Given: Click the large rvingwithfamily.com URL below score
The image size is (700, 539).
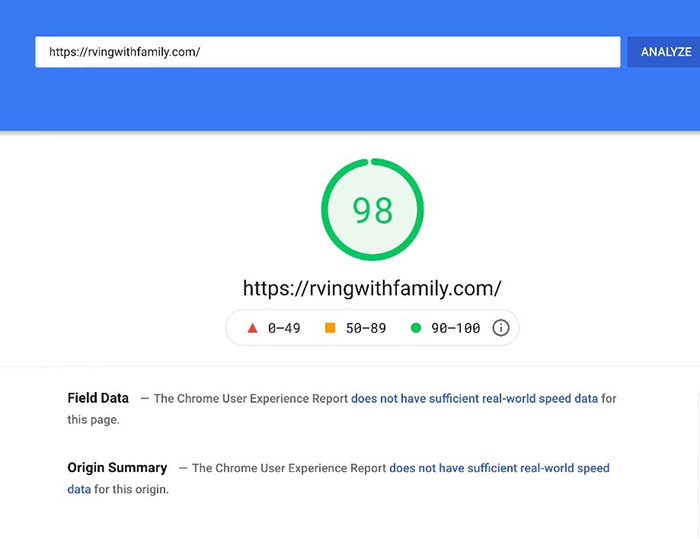Looking at the screenshot, I should click(x=372, y=288).
